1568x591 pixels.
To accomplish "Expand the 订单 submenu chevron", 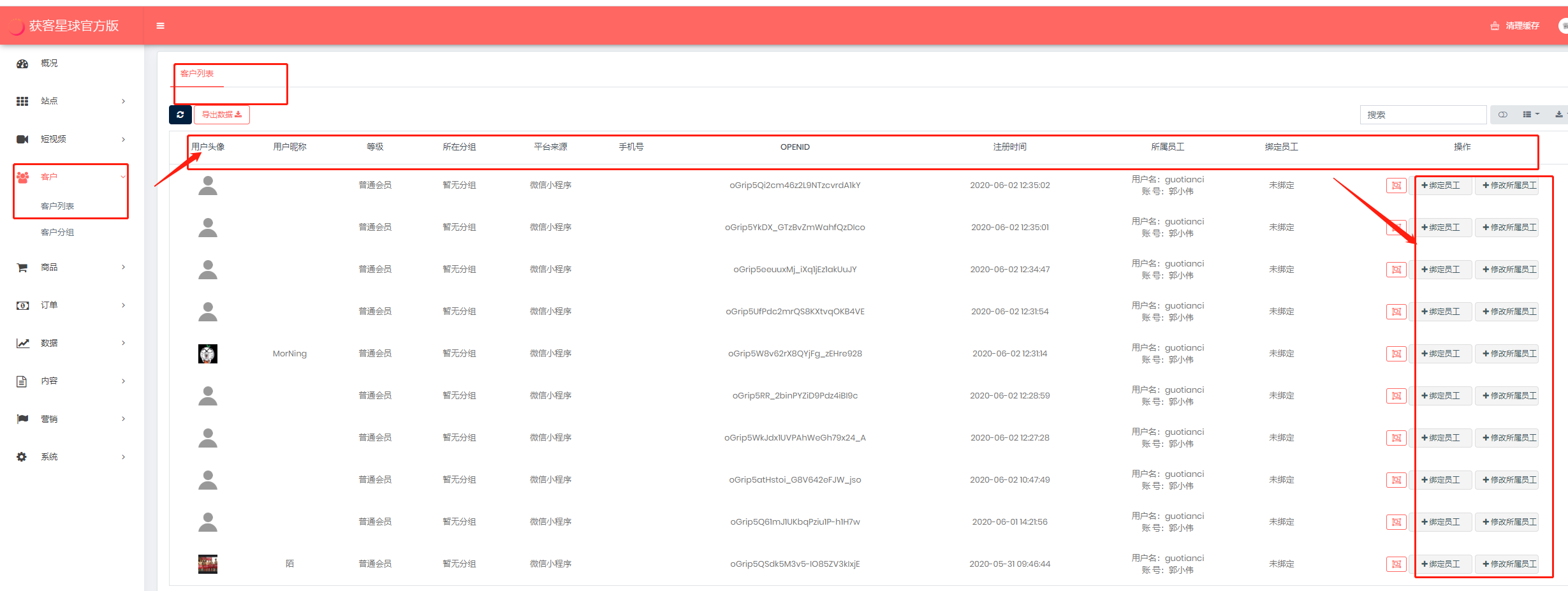I will coord(124,305).
